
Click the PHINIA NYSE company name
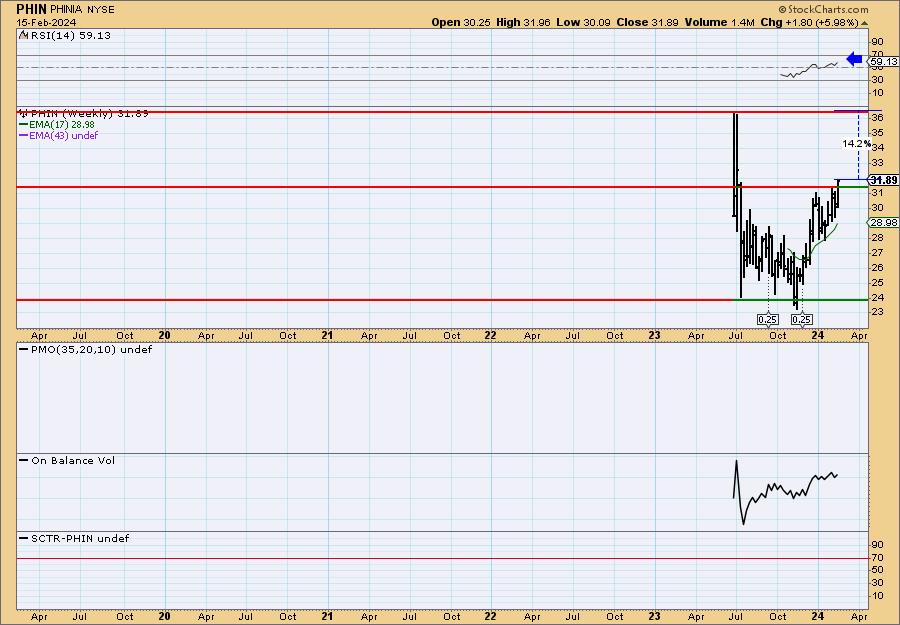pos(82,10)
